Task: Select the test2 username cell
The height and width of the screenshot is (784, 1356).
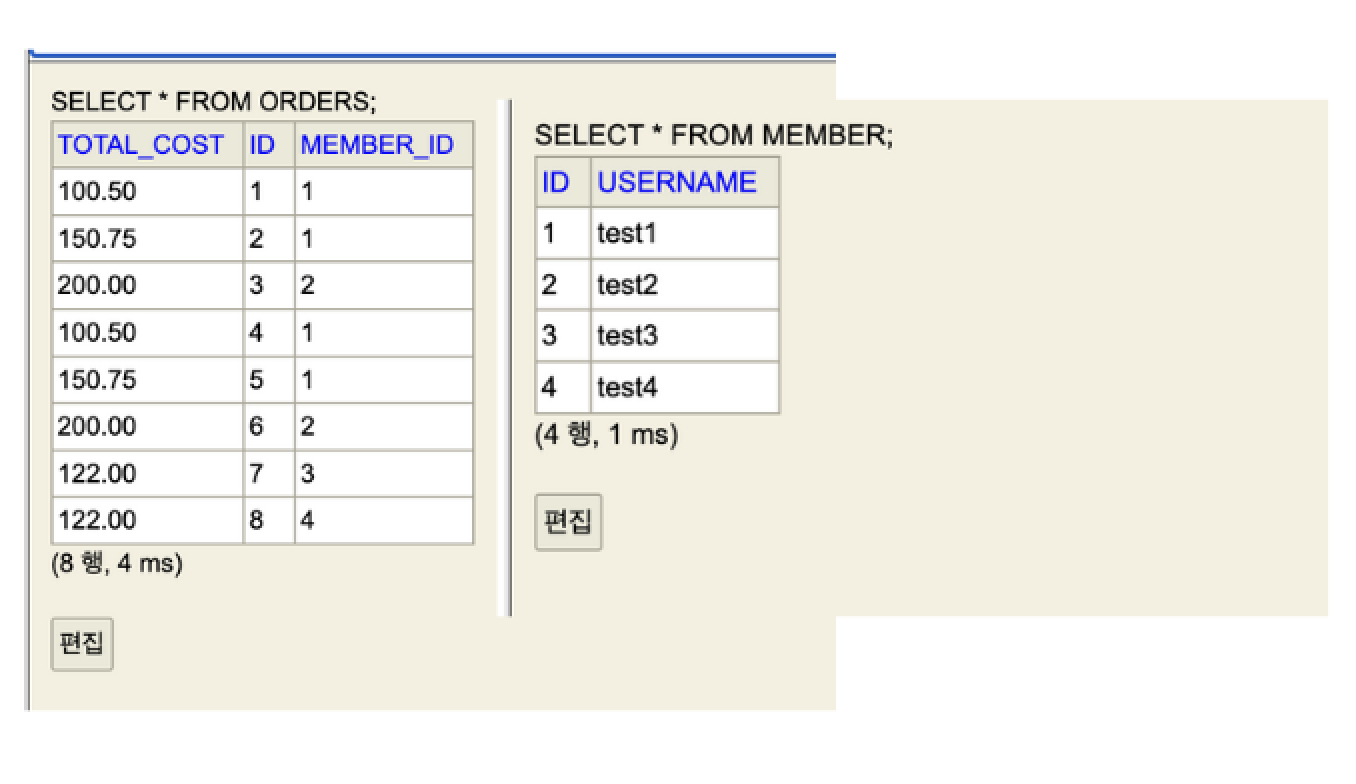Action: pyautogui.click(x=627, y=285)
